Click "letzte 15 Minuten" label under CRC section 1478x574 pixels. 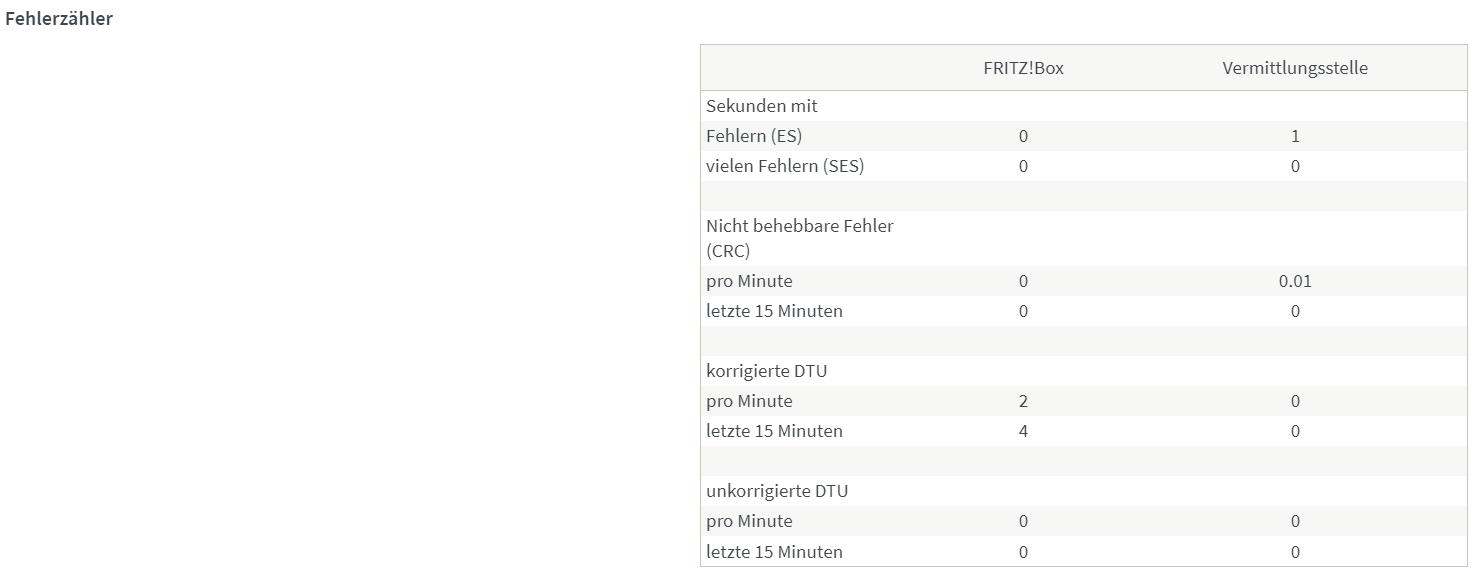774,311
